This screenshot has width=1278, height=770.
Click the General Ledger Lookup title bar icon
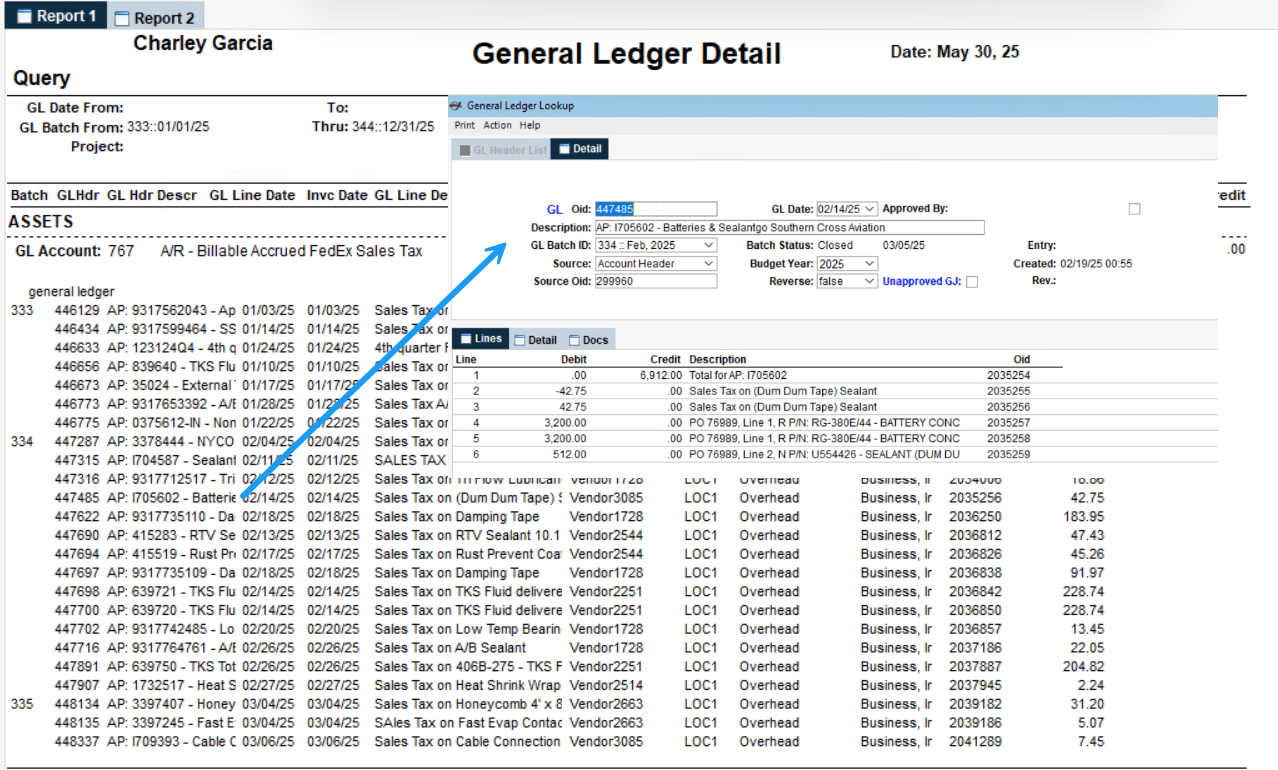[x=456, y=106]
